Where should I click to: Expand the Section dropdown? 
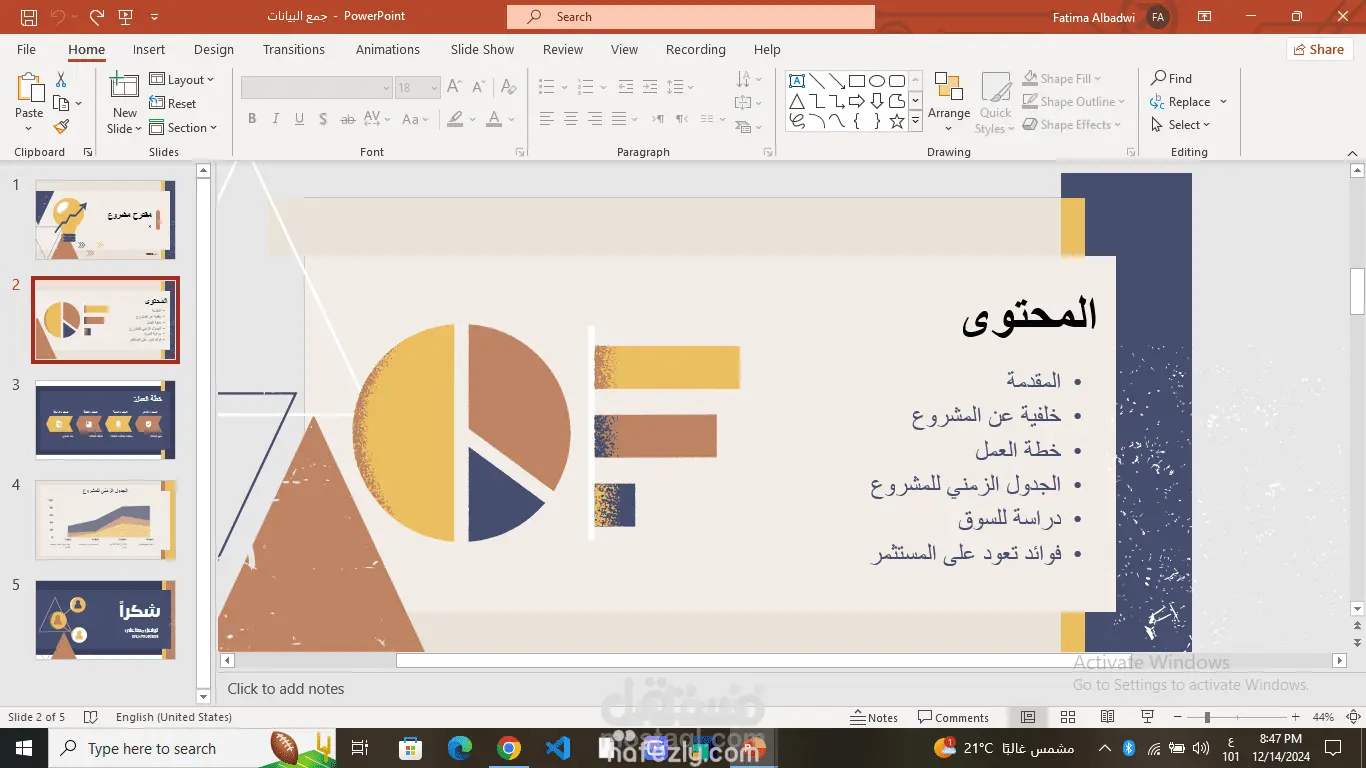pyautogui.click(x=183, y=128)
